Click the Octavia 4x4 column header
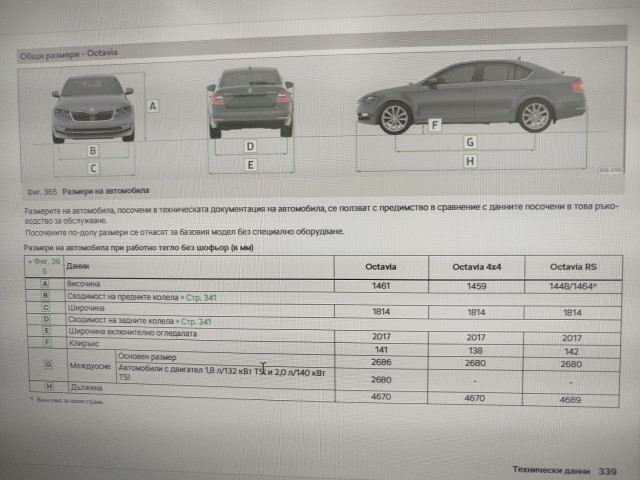 [476, 267]
